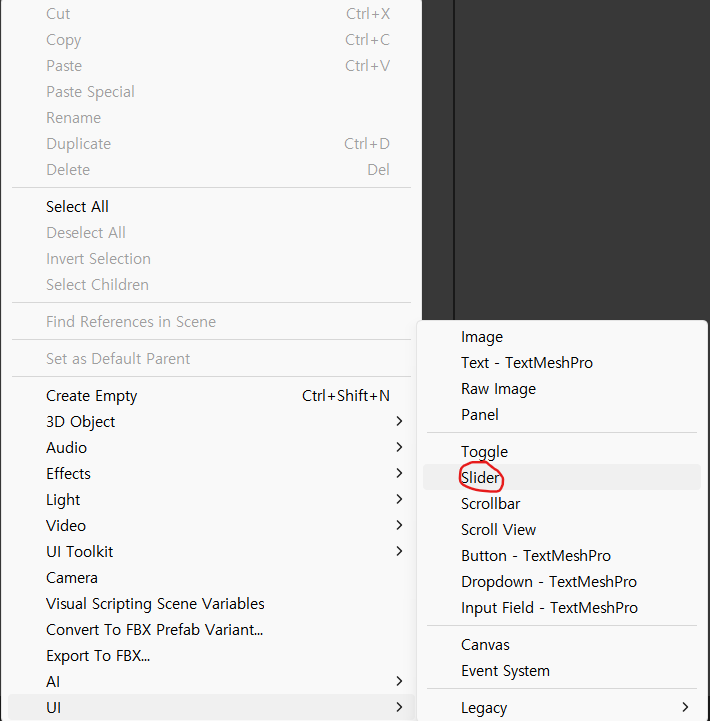Create a Scroll View element
Screen dimensions: 710x721
click(561, 530)
